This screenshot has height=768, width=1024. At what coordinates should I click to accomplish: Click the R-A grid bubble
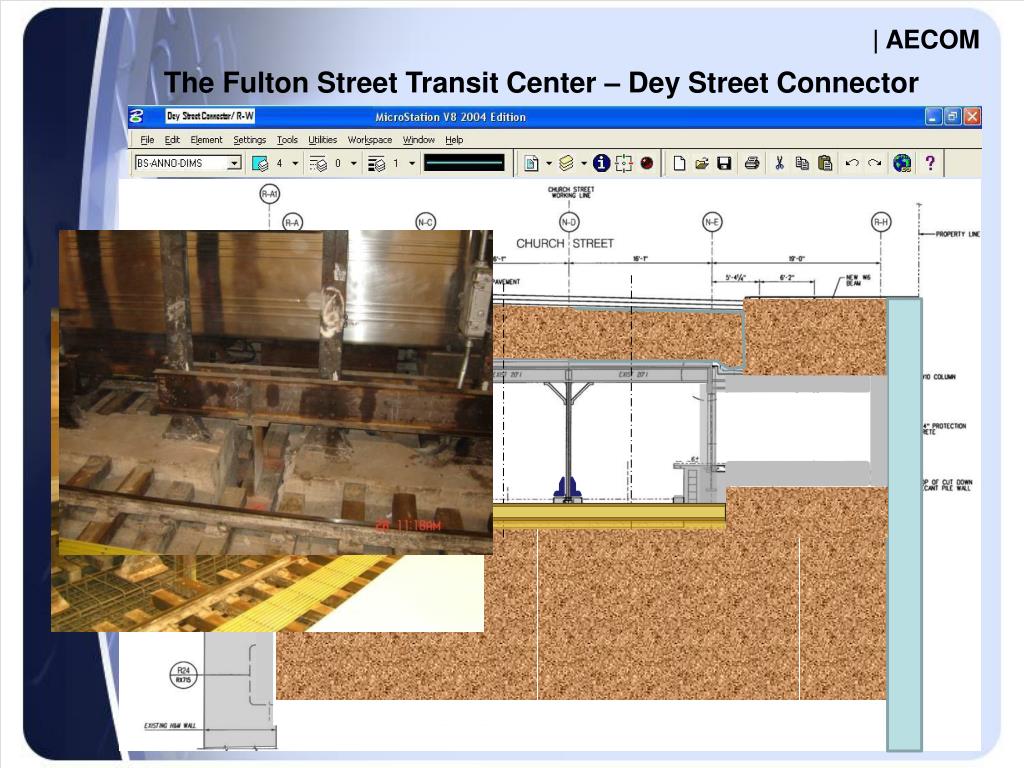pos(293,223)
